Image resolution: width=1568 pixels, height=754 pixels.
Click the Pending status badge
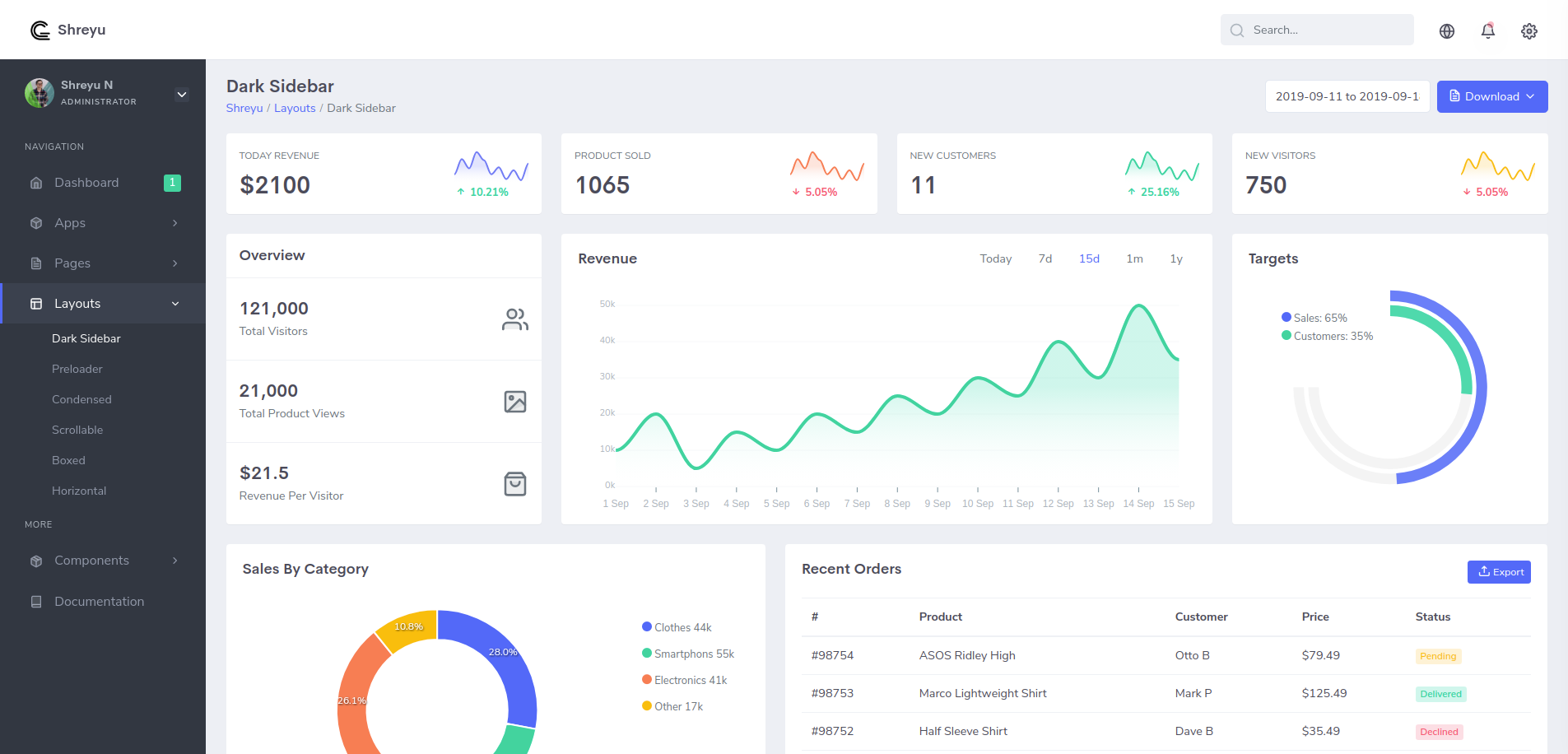[x=1438, y=656]
